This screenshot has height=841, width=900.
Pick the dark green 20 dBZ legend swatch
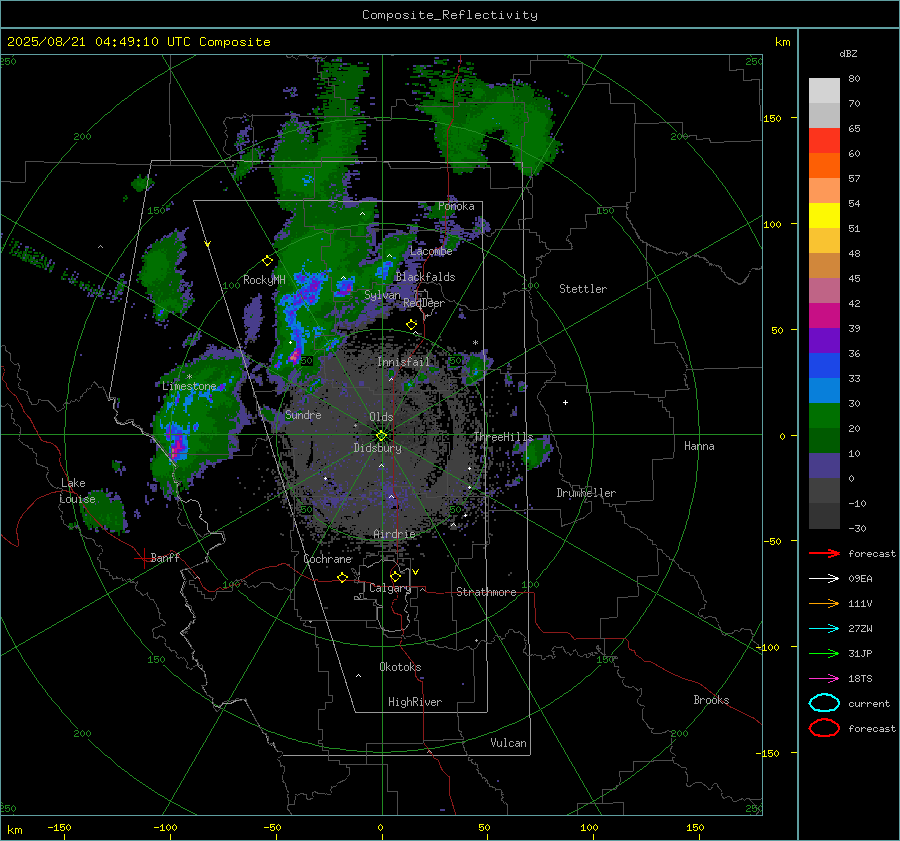[x=824, y=440]
